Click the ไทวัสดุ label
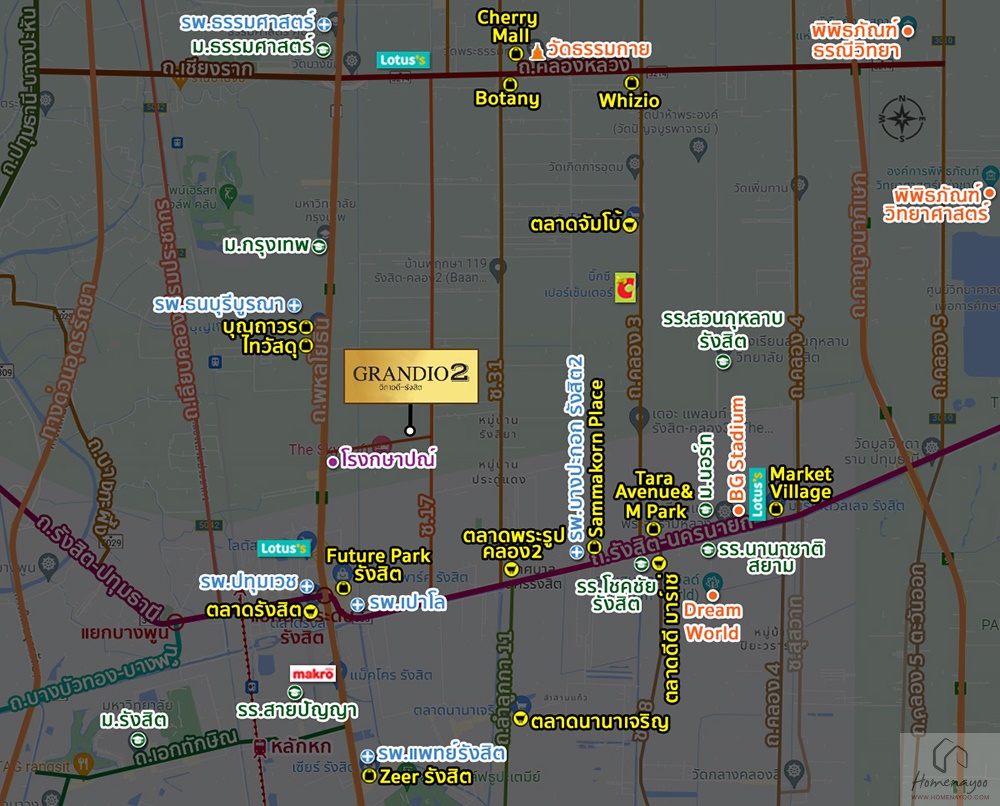The image size is (1000, 806). pos(270,346)
